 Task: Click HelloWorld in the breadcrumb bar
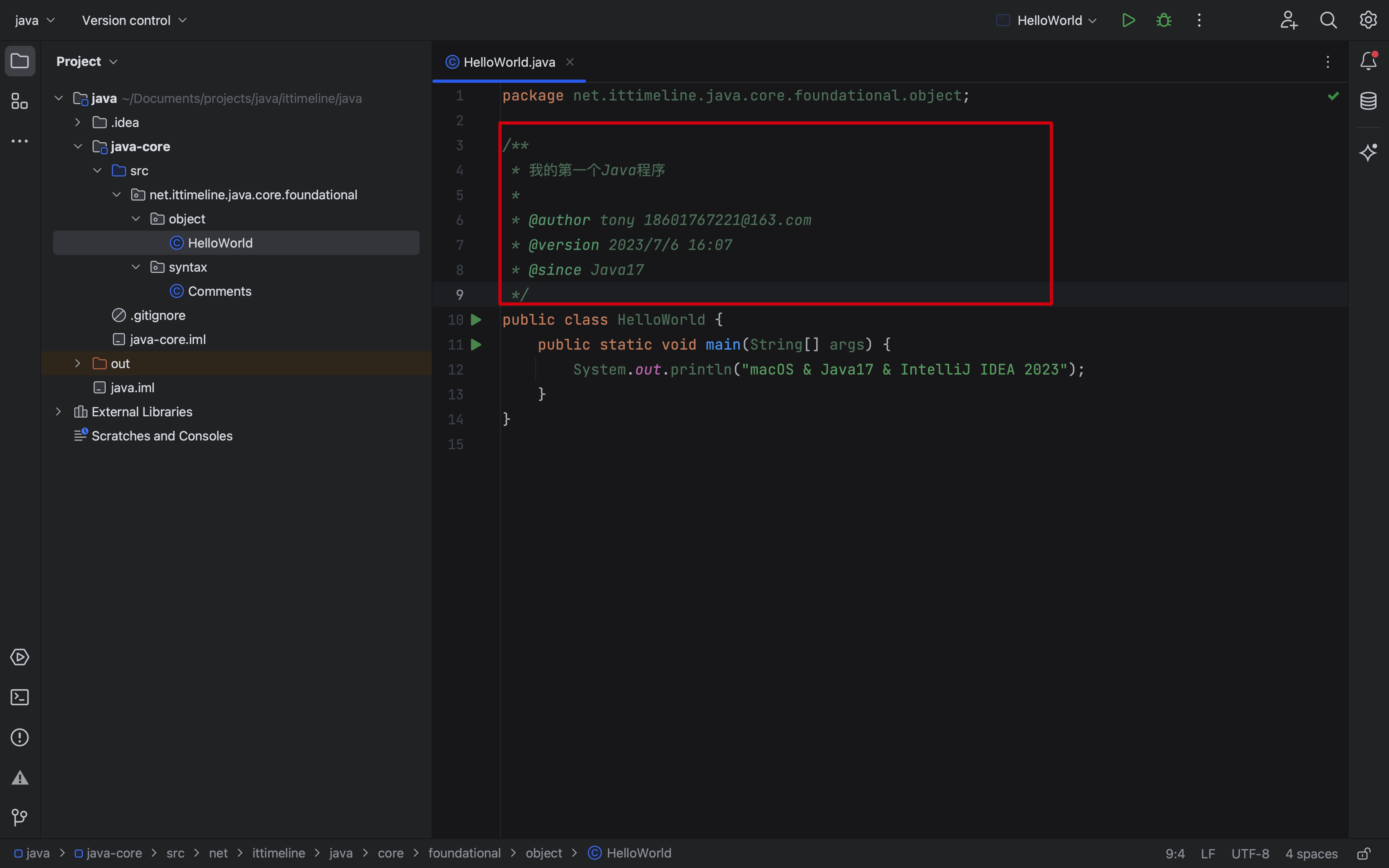point(630,853)
